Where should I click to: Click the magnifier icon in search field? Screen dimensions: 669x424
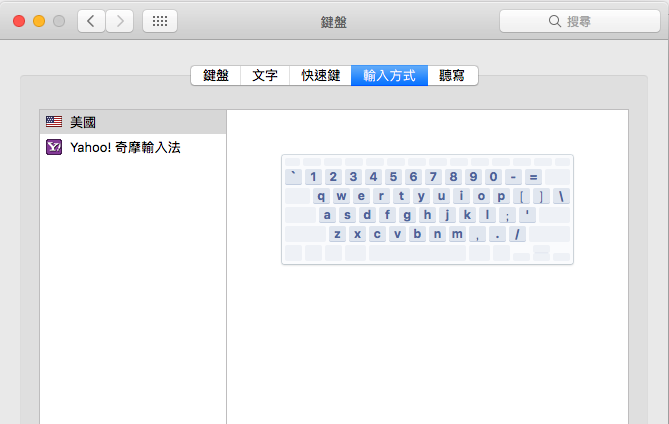tap(554, 21)
